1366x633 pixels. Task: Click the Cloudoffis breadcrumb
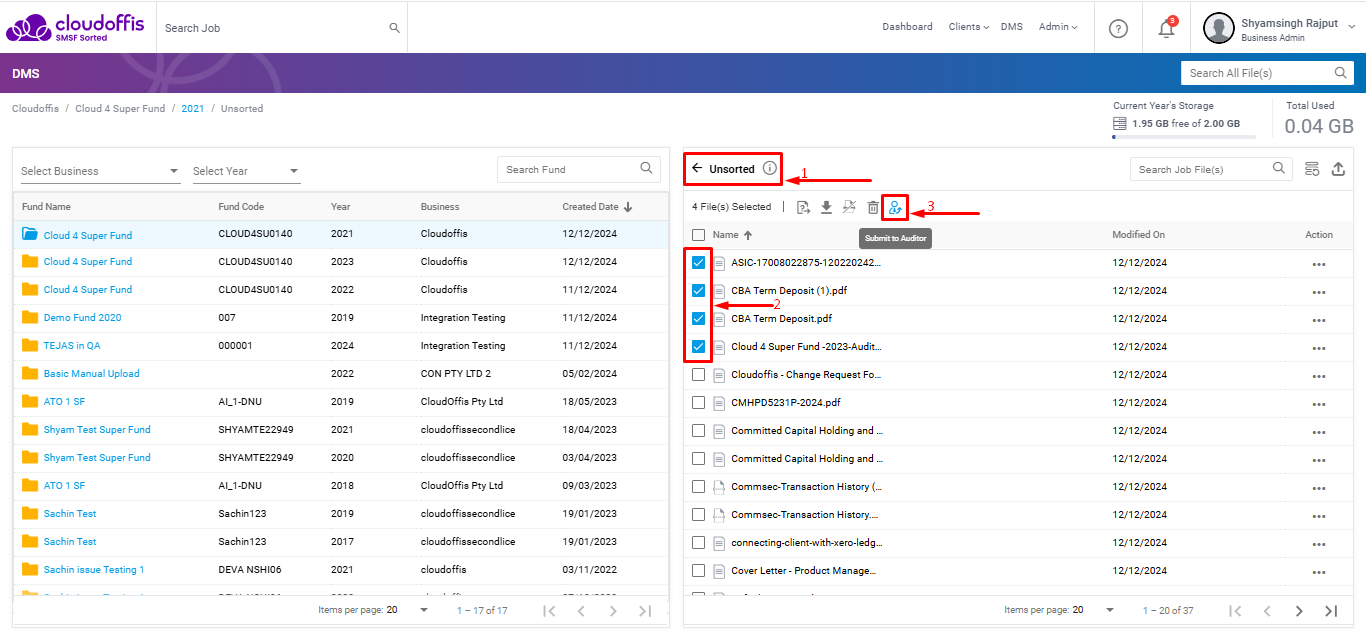35,108
